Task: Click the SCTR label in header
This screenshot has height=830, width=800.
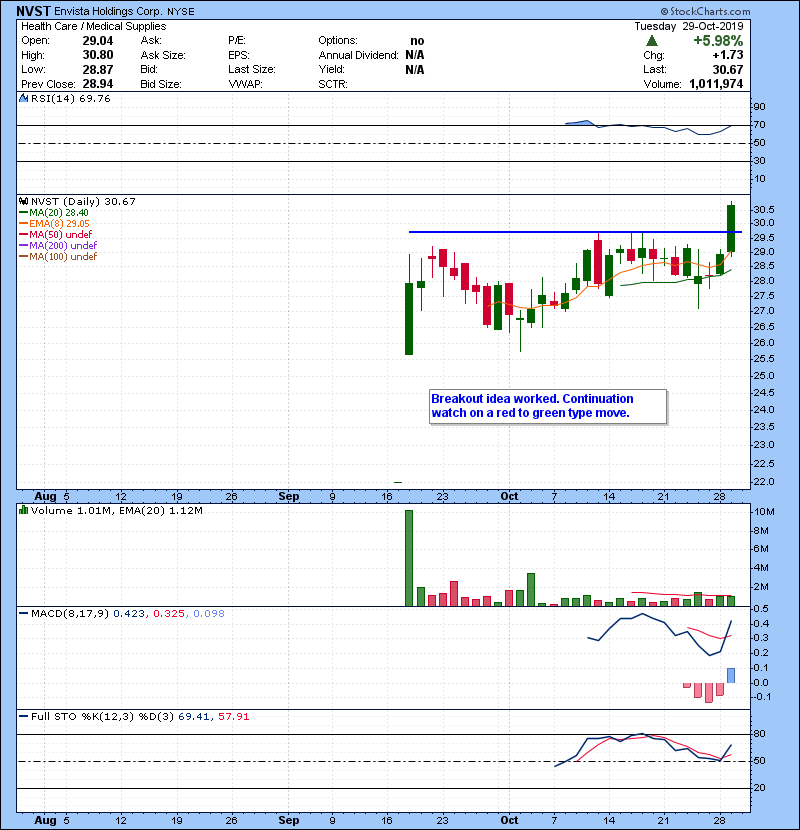Action: 333,84
